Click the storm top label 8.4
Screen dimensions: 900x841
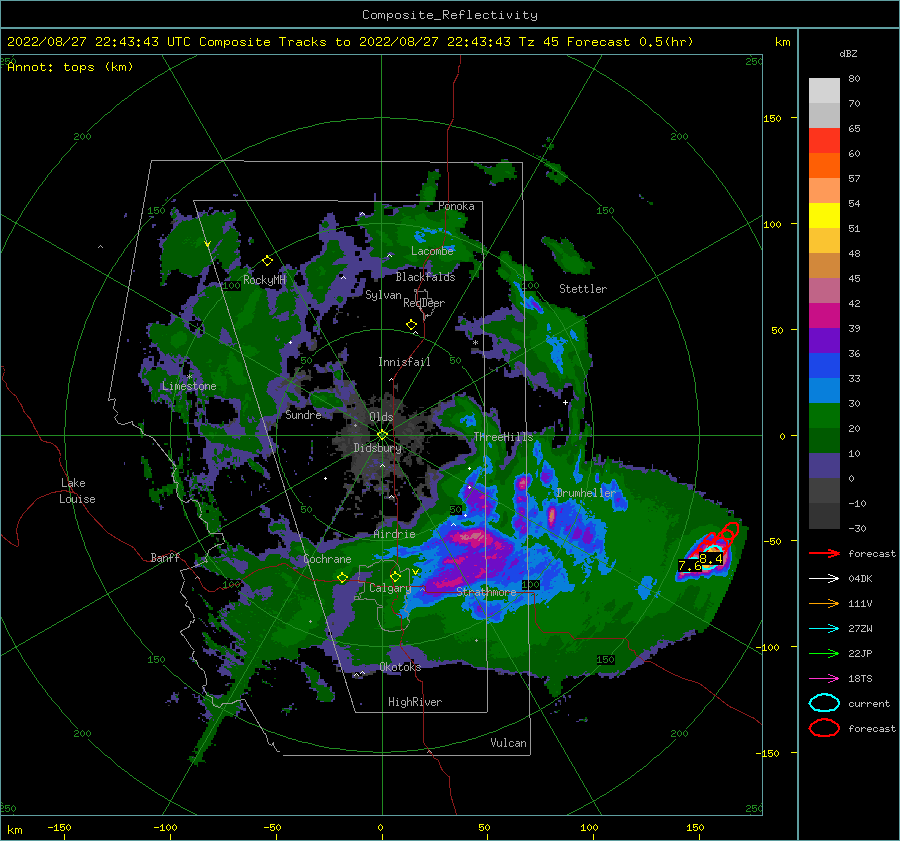tap(711, 559)
